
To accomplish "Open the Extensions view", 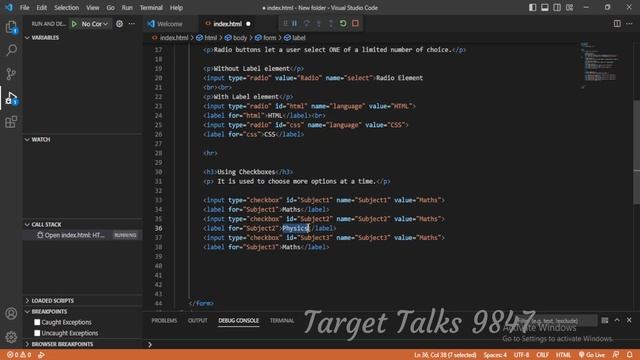I will click(x=11, y=122).
